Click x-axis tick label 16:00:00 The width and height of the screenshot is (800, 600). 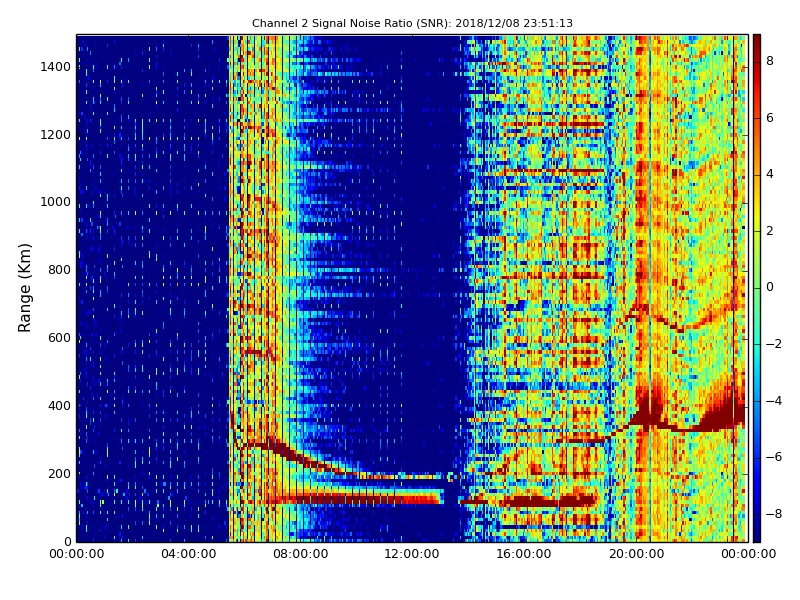pos(524,554)
